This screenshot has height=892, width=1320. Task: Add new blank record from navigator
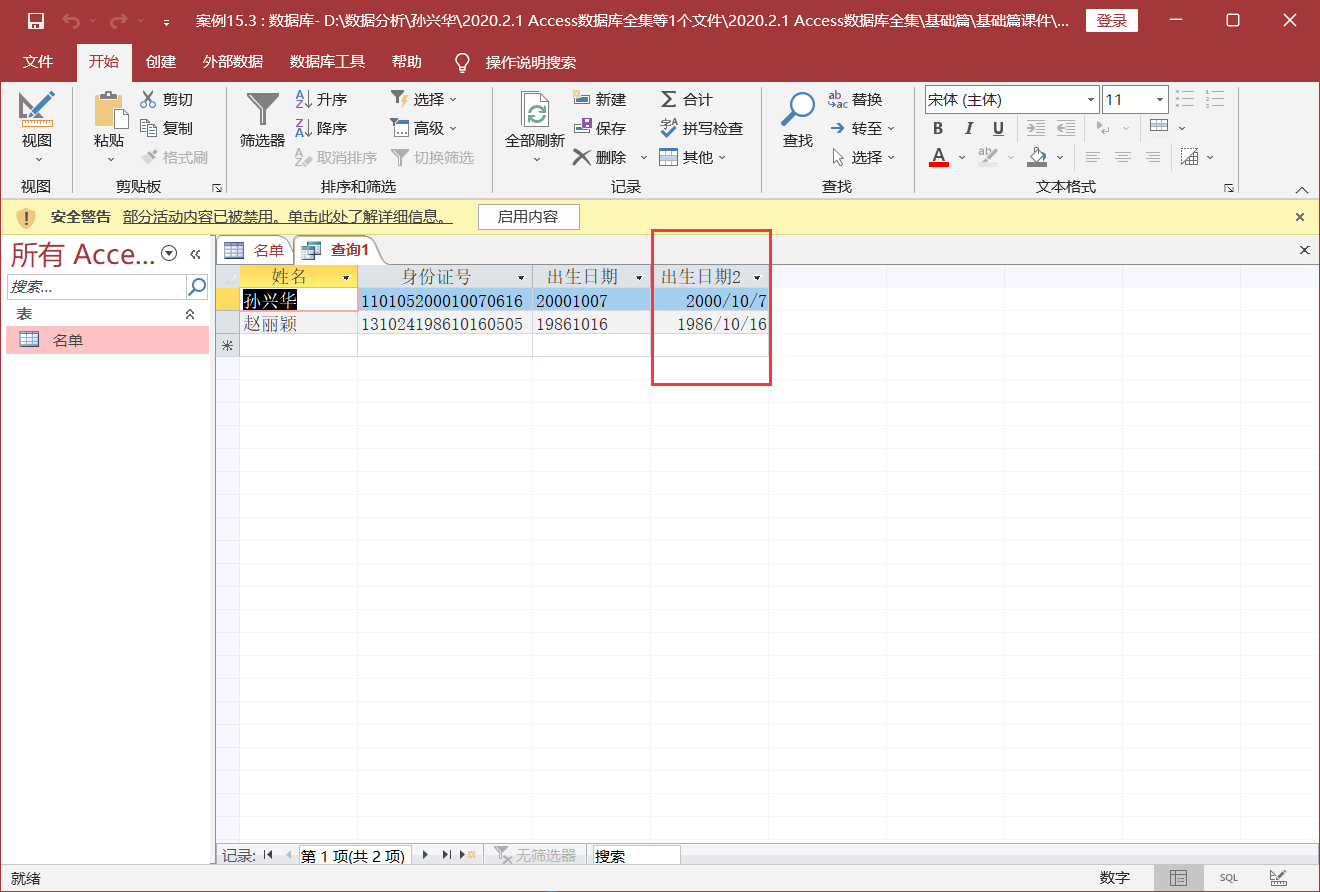[x=468, y=855]
